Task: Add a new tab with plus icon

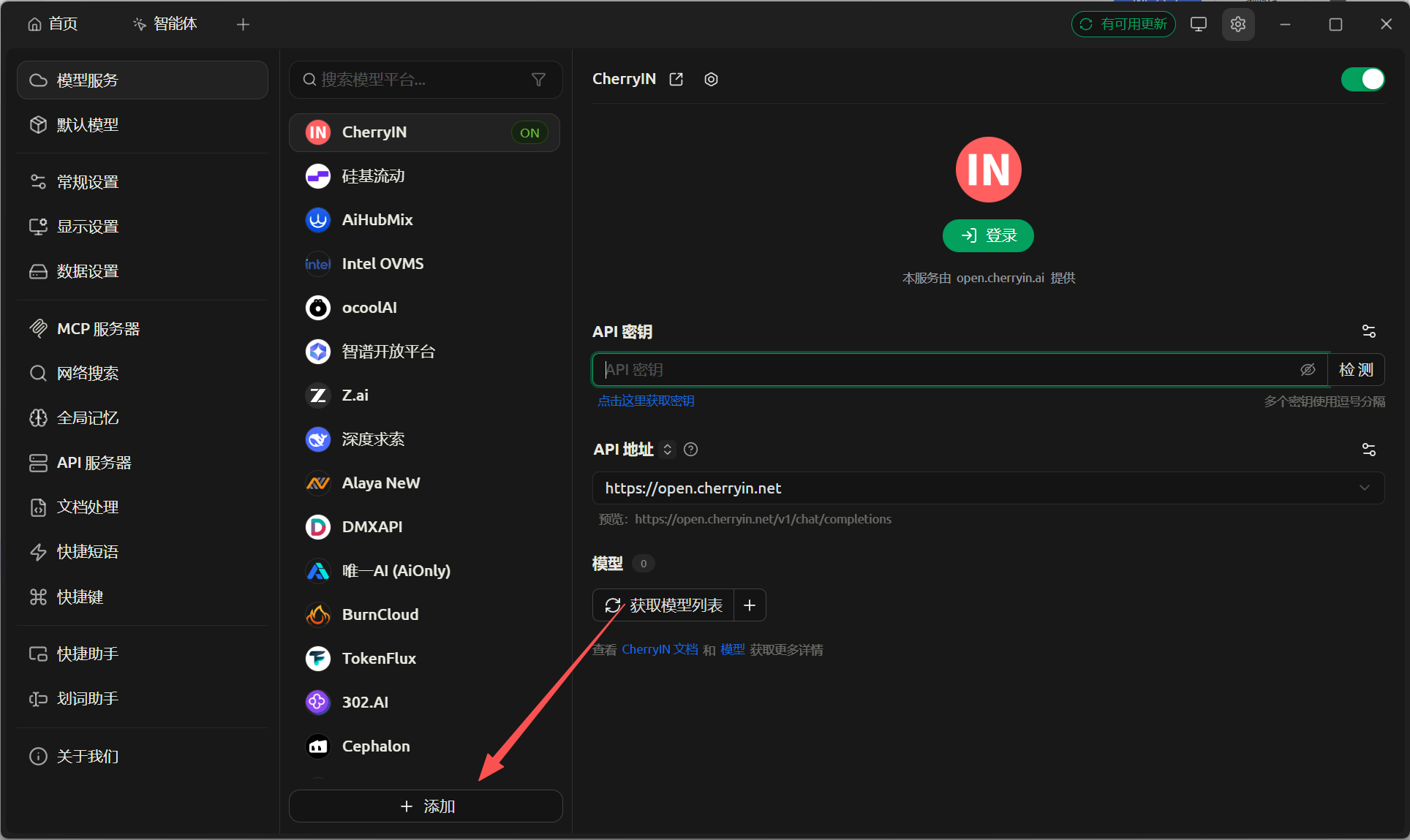Action: pyautogui.click(x=244, y=25)
